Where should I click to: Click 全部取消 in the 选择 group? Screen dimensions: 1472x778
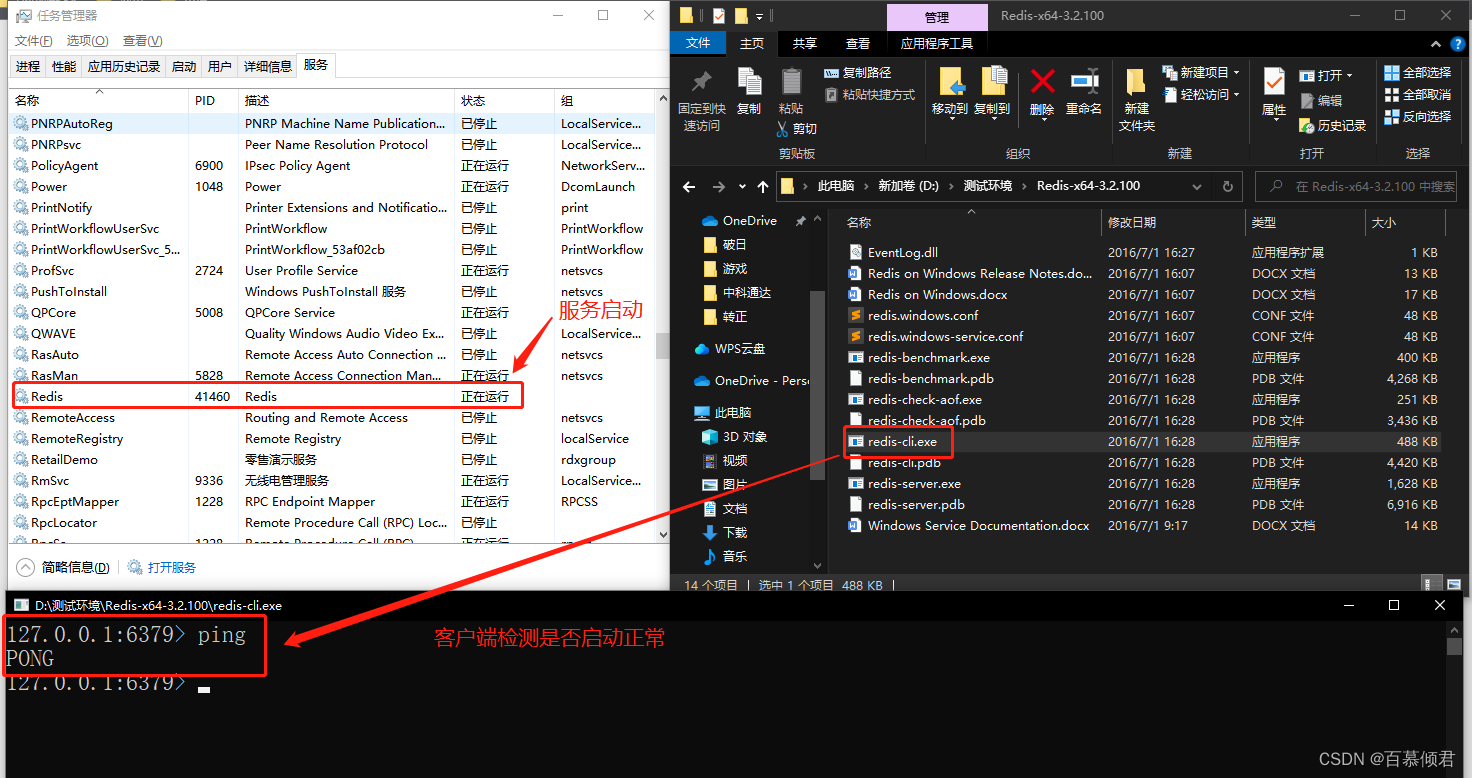(x=1417, y=95)
